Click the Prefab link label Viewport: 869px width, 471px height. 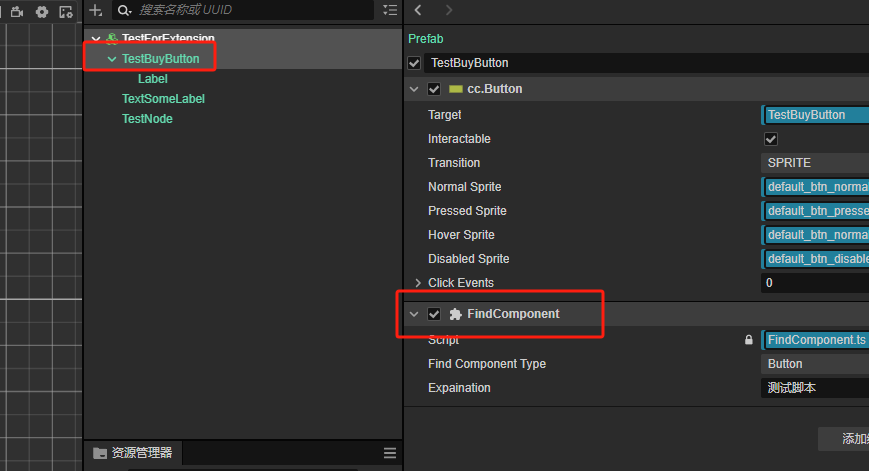[425, 38]
